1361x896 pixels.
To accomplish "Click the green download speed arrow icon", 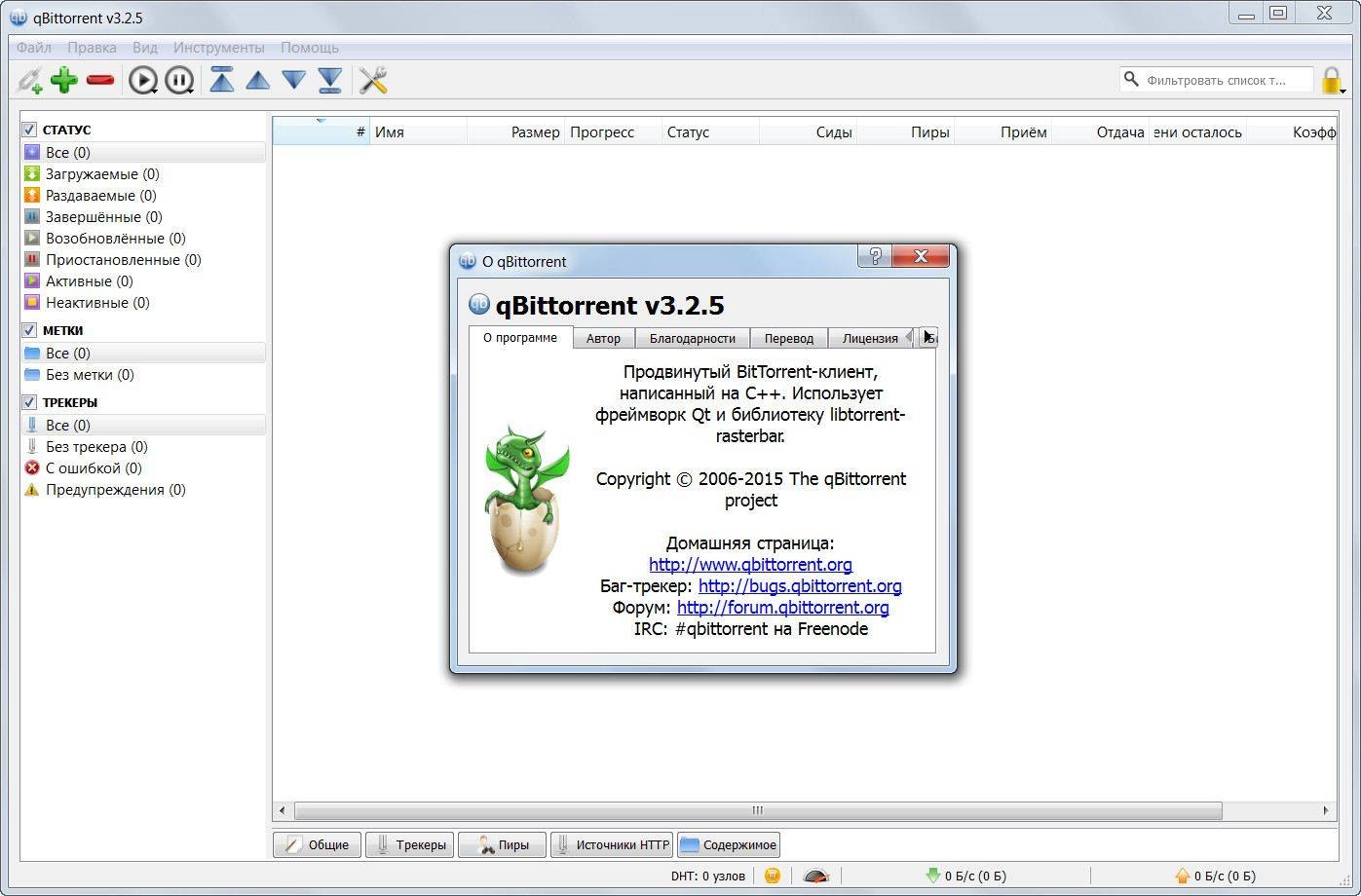I will pyautogui.click(x=932, y=876).
